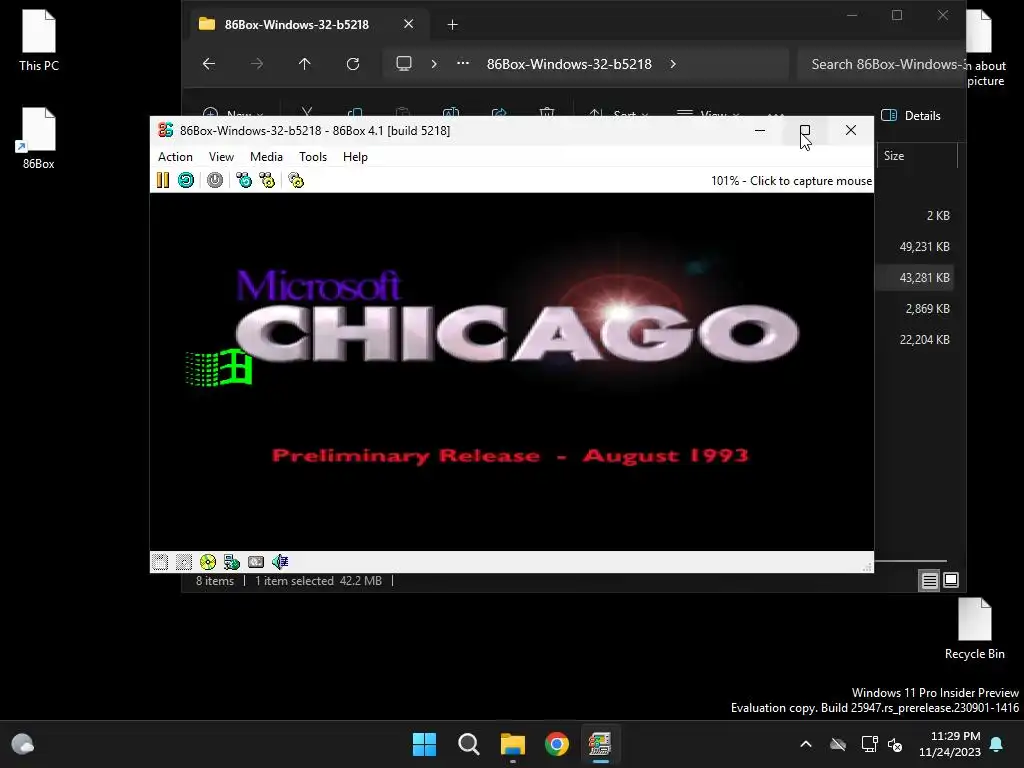Image resolution: width=1024 pixels, height=768 pixels.
Task: Launch Google Chrome from the taskbar
Action: (x=556, y=744)
